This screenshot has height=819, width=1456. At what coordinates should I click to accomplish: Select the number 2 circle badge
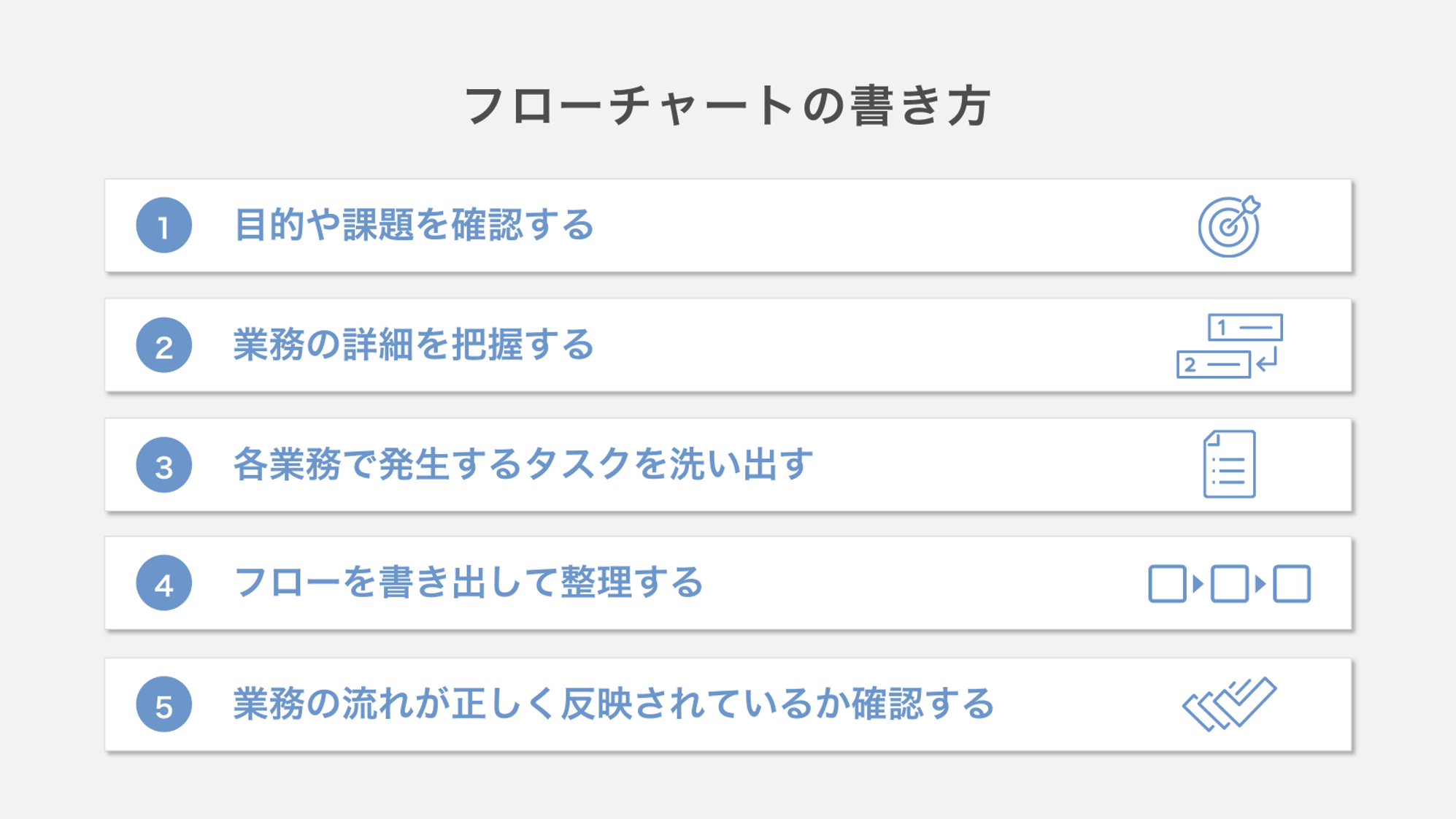tap(164, 345)
